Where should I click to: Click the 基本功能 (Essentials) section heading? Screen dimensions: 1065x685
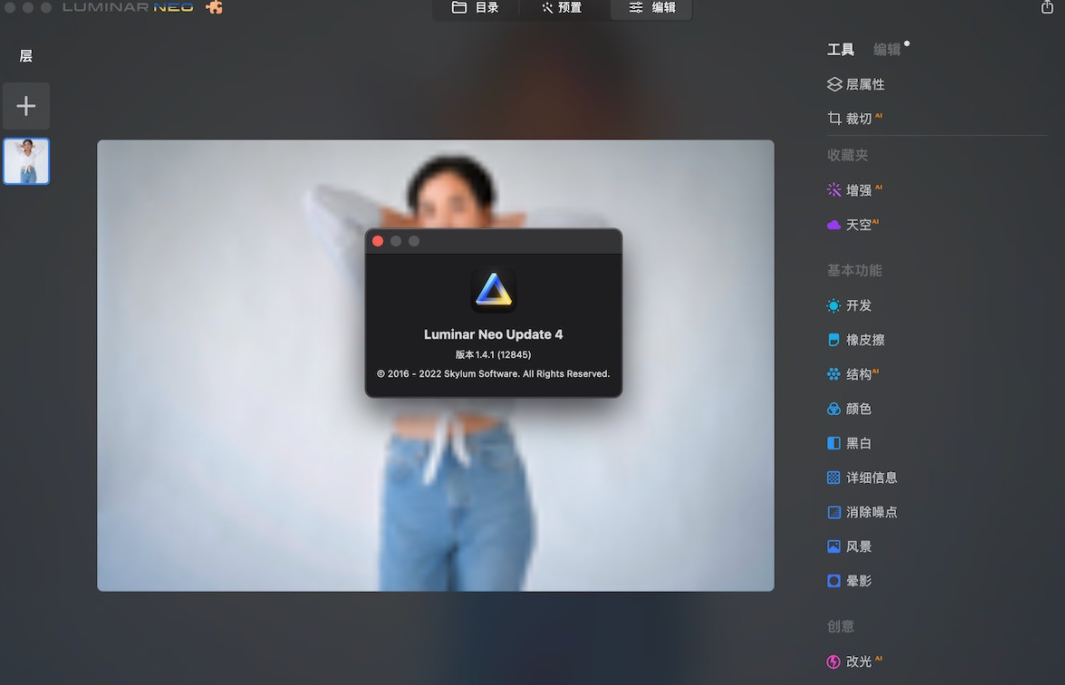click(854, 270)
